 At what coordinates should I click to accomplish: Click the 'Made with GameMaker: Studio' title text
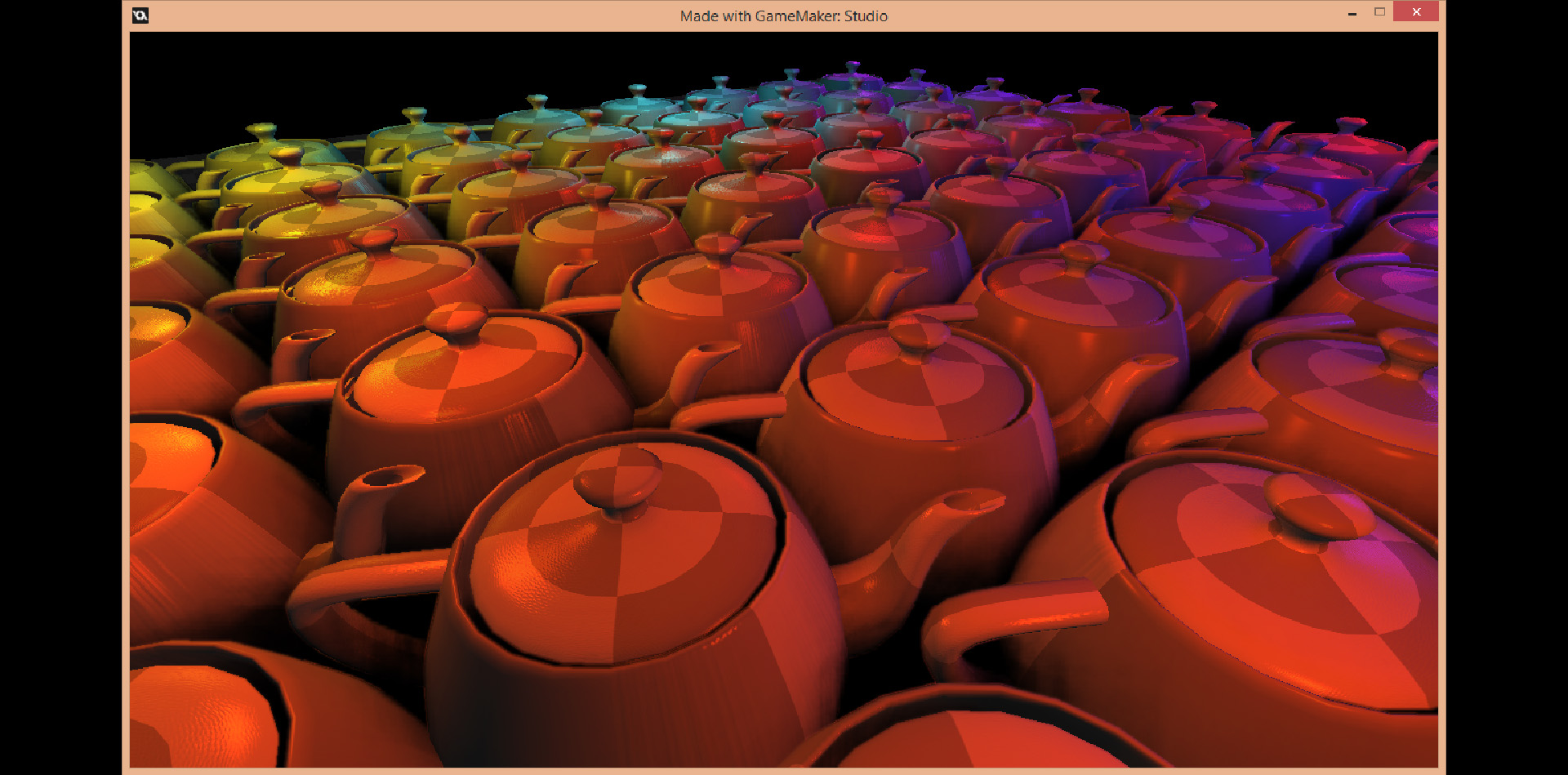pos(784,16)
